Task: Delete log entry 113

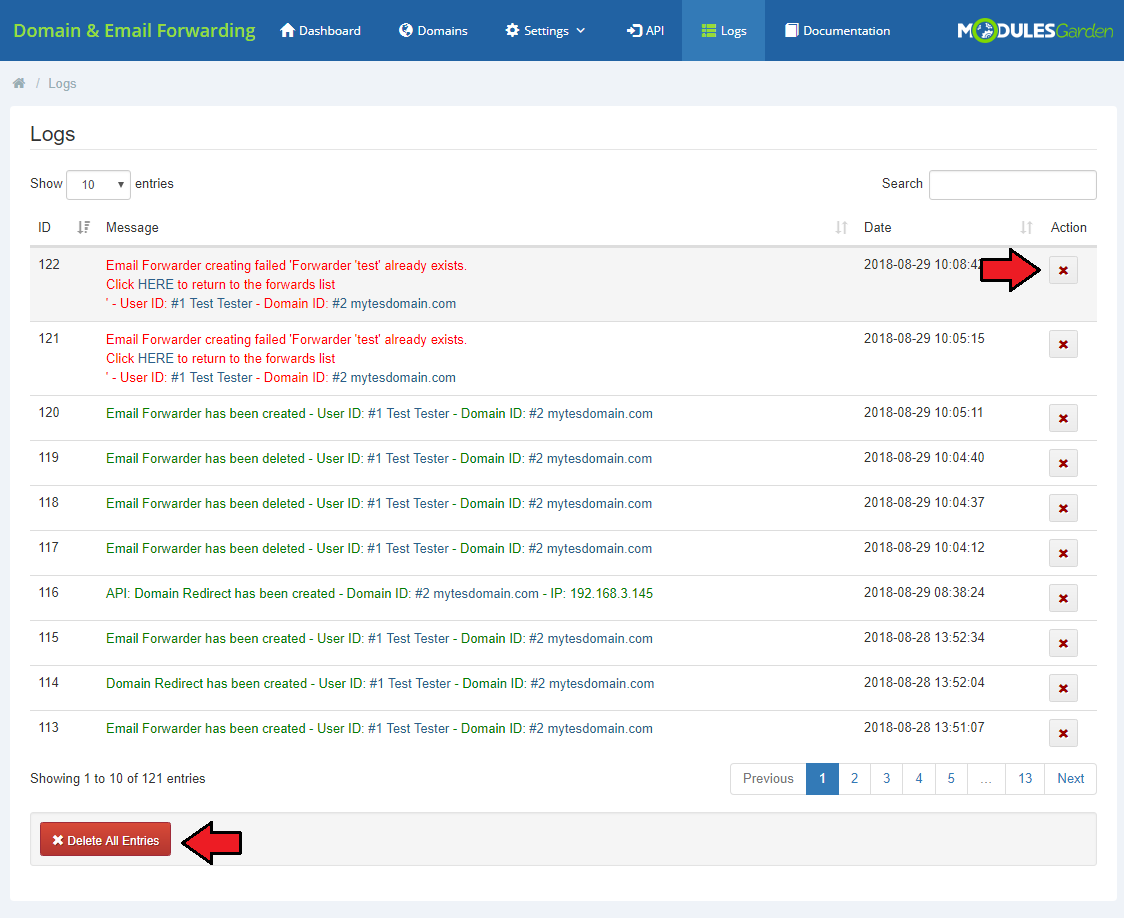Action: click(1063, 733)
